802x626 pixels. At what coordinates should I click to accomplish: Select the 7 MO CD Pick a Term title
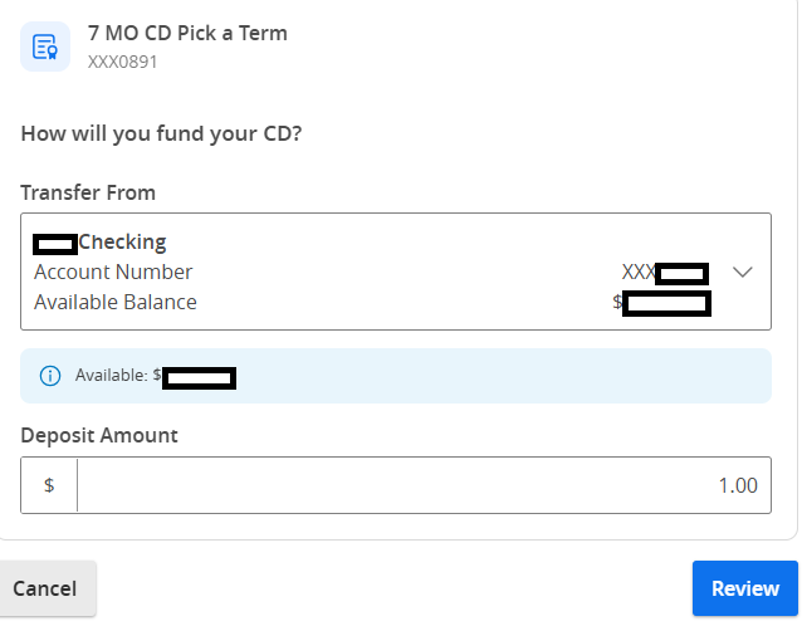(x=187, y=33)
